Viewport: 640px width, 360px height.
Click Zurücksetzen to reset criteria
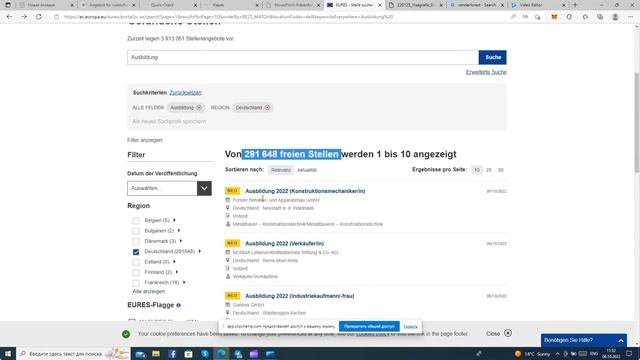(185, 93)
